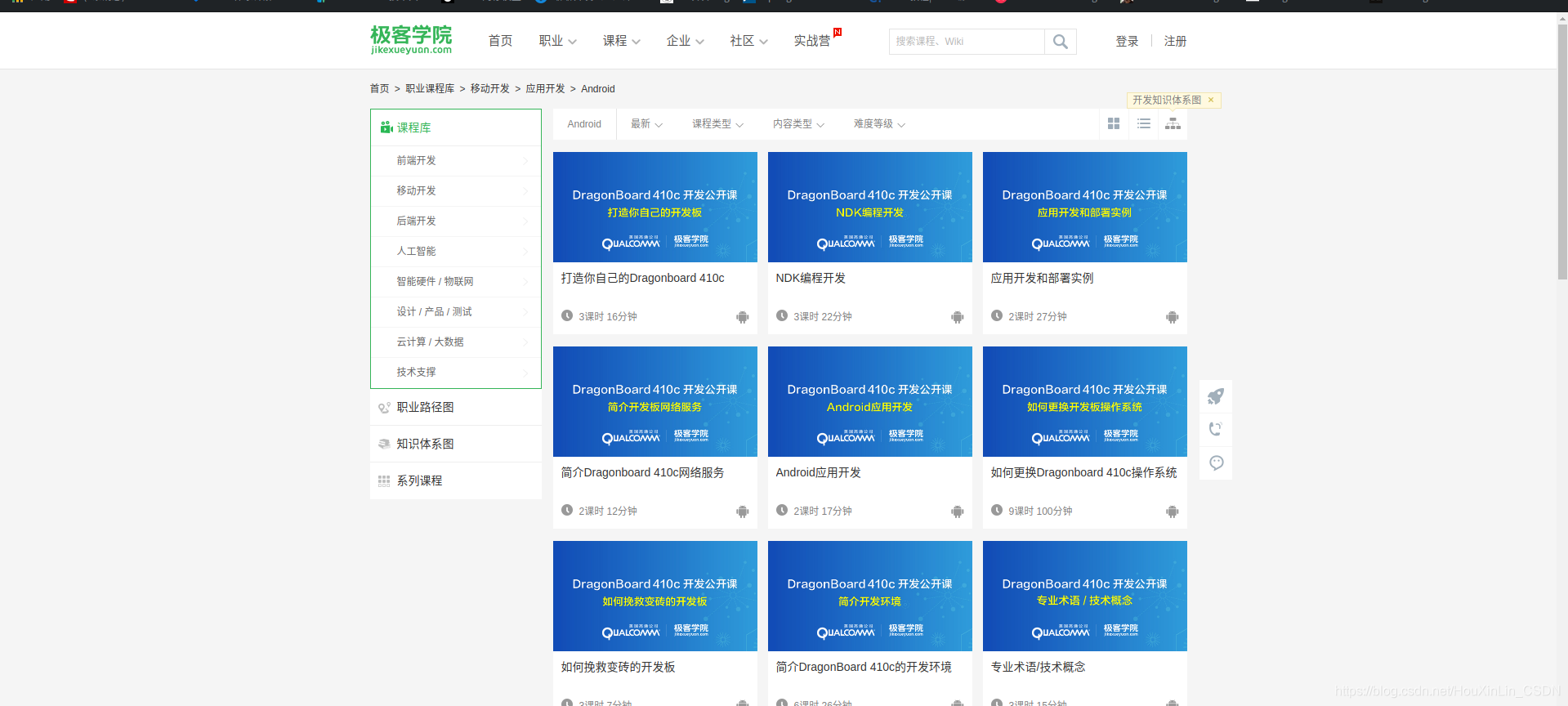The image size is (1568, 706).
Task: Expand 云计算 / 大数据 sidebar category
Action: point(456,342)
